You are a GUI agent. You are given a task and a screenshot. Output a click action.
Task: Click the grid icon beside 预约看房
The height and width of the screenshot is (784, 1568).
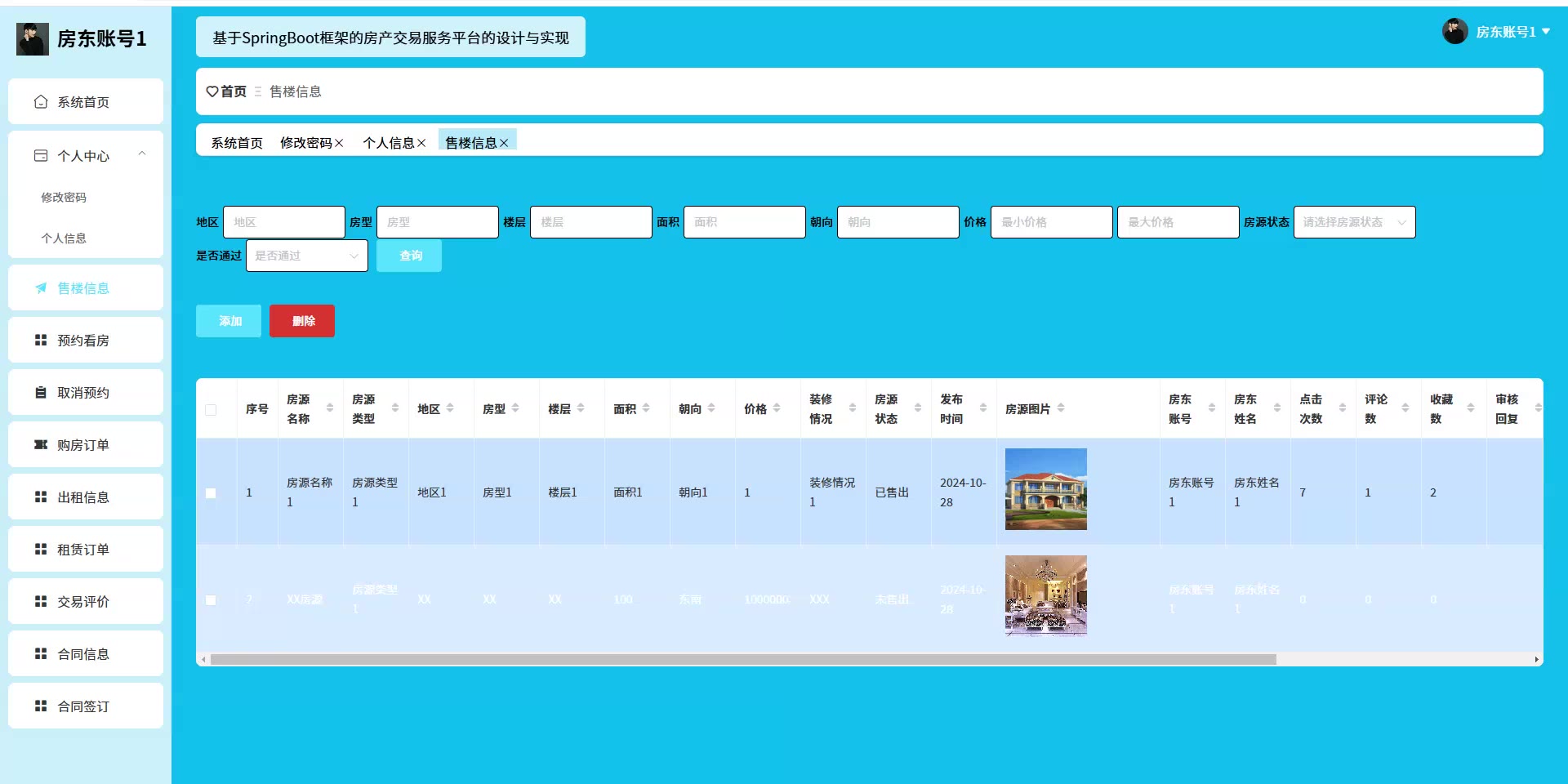(41, 340)
